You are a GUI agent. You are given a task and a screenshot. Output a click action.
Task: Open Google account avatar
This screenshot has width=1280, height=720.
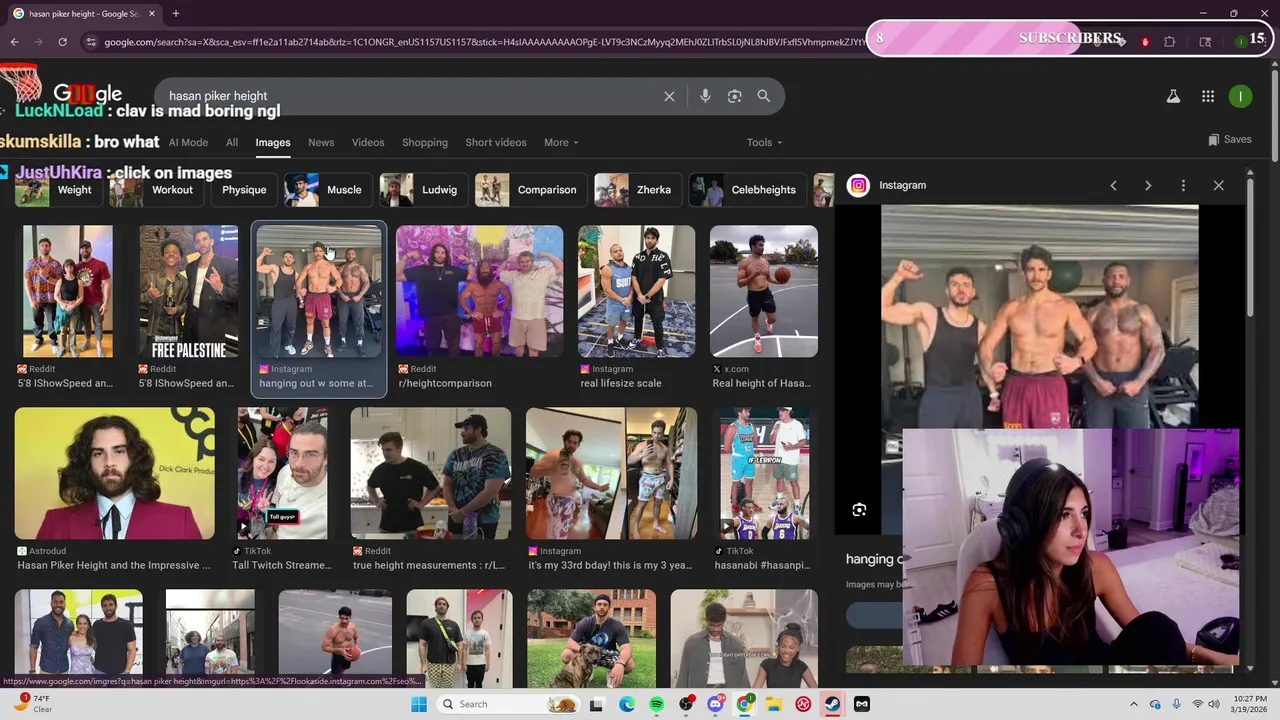pyautogui.click(x=1240, y=96)
